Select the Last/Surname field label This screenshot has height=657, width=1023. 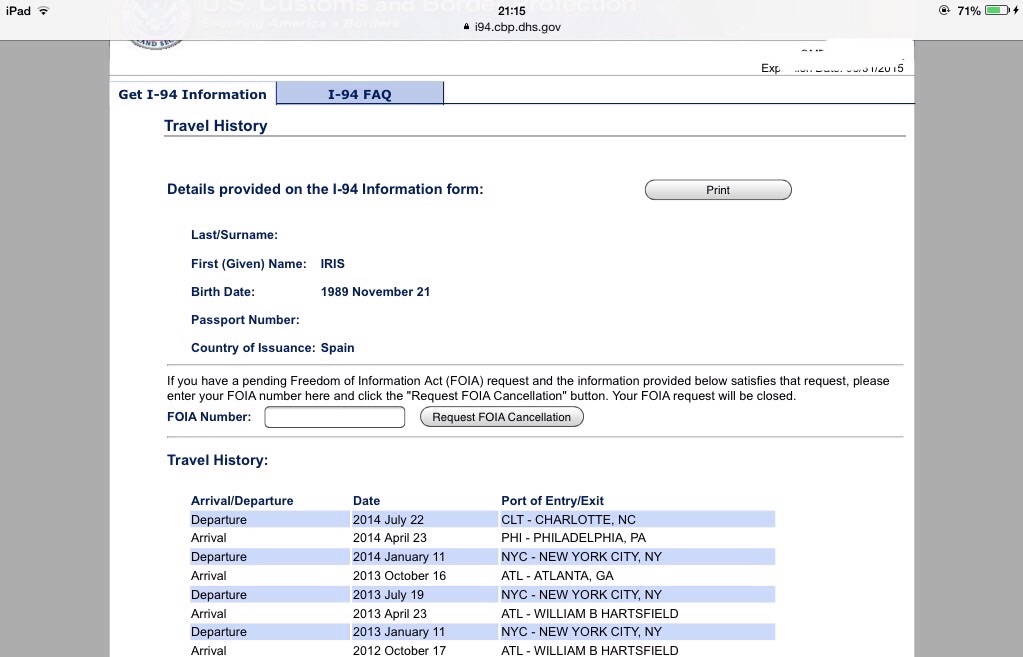[234, 235]
